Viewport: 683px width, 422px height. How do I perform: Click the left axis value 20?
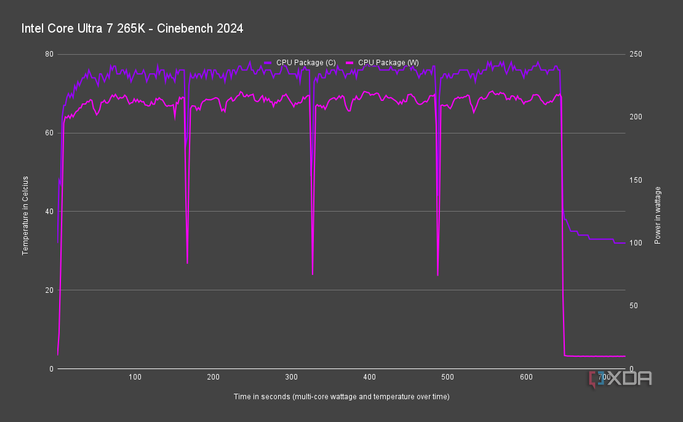(49, 290)
